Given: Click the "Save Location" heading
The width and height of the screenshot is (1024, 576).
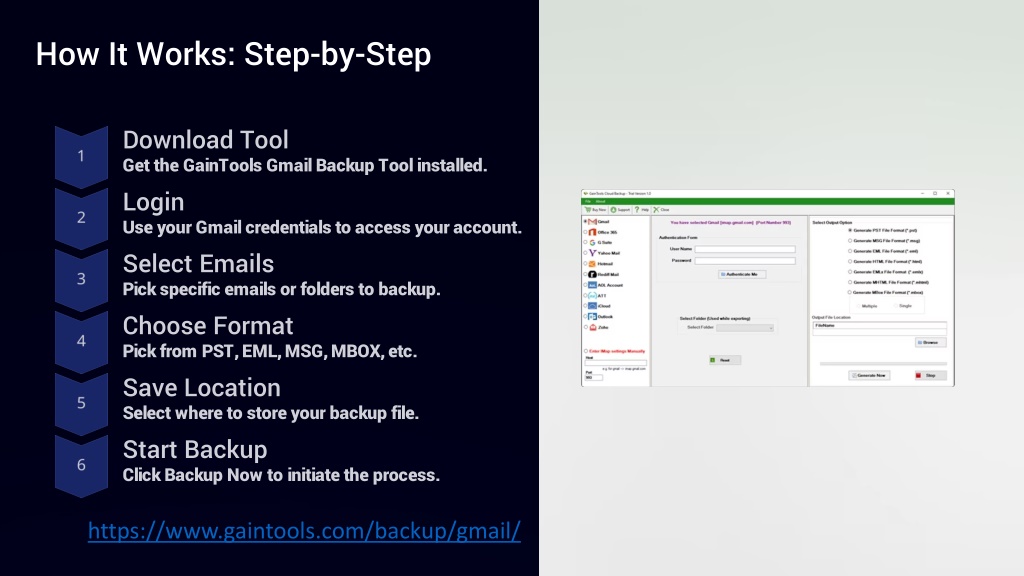Looking at the screenshot, I should tap(202, 388).
